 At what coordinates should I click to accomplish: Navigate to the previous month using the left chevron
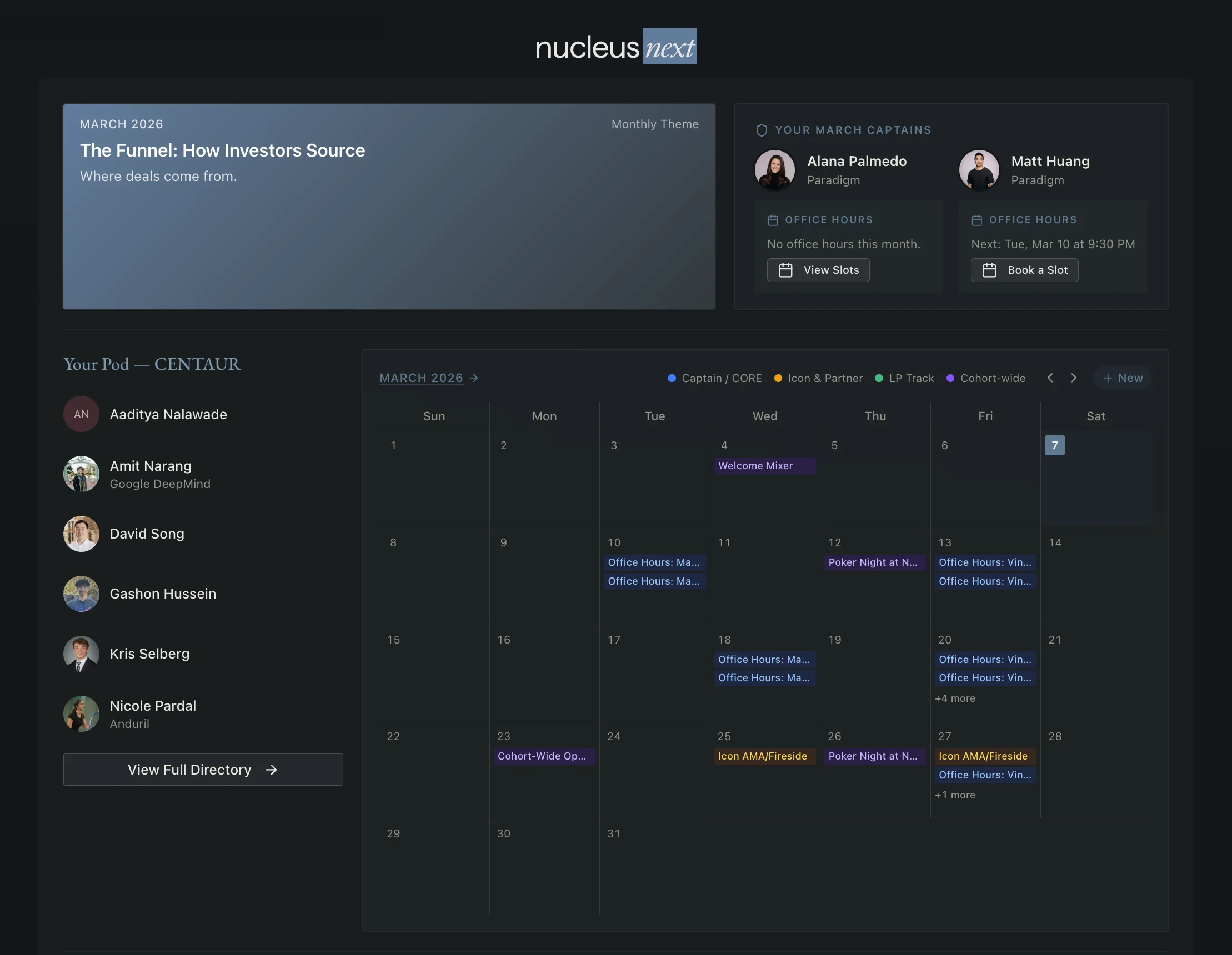1050,378
